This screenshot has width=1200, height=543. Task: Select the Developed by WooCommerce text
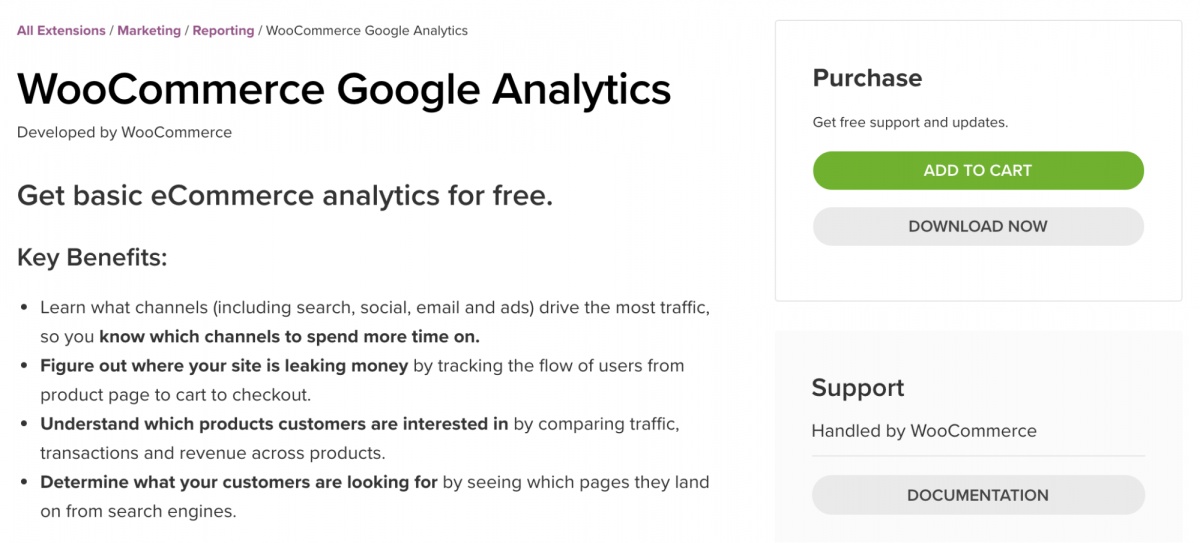tap(124, 132)
